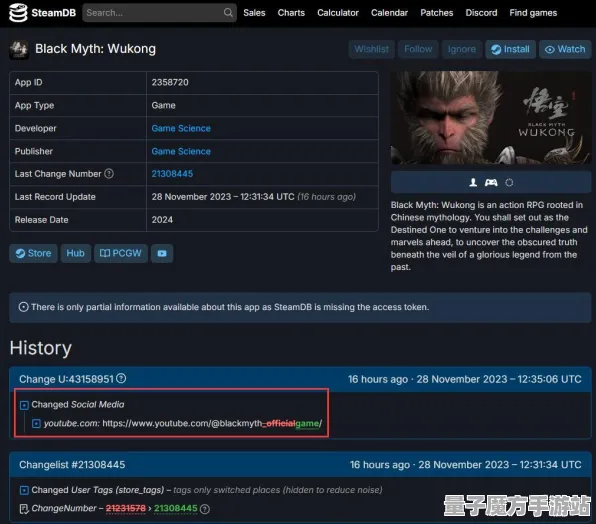Collapse the youtube.com change row

(36, 423)
